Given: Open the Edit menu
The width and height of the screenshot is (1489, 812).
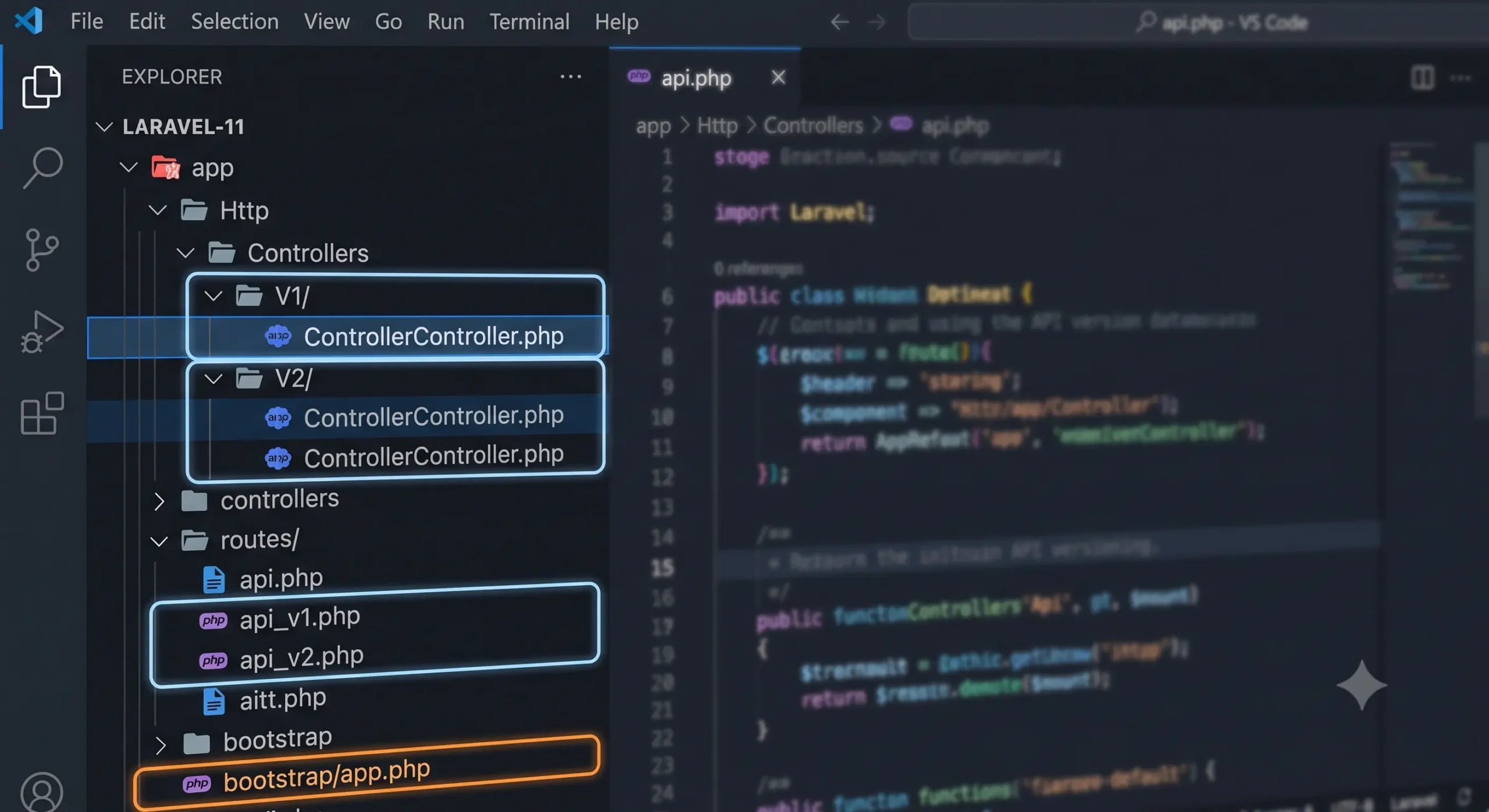Looking at the screenshot, I should coord(147,22).
